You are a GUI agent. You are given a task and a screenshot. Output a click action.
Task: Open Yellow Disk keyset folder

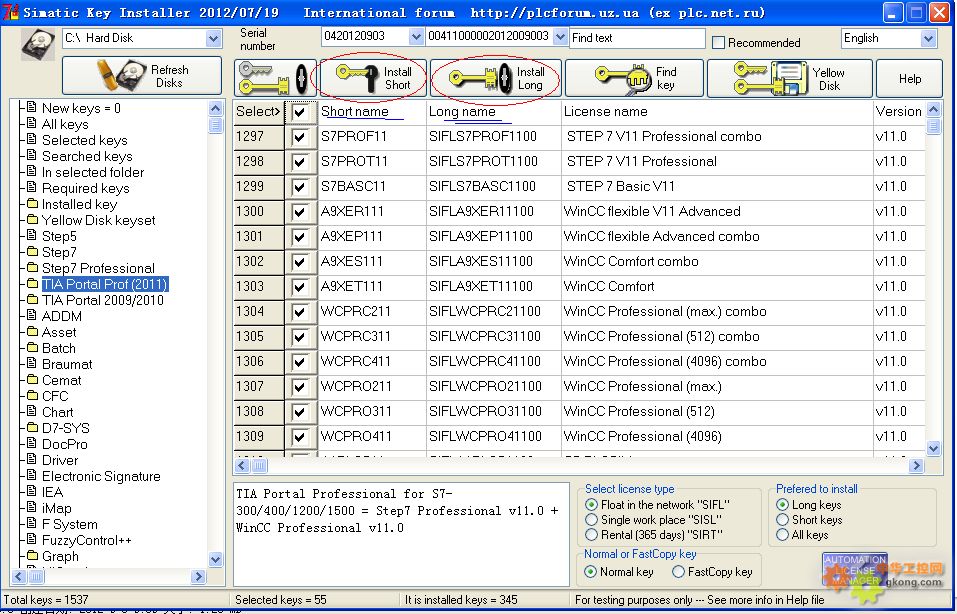pyautogui.click(x=99, y=220)
